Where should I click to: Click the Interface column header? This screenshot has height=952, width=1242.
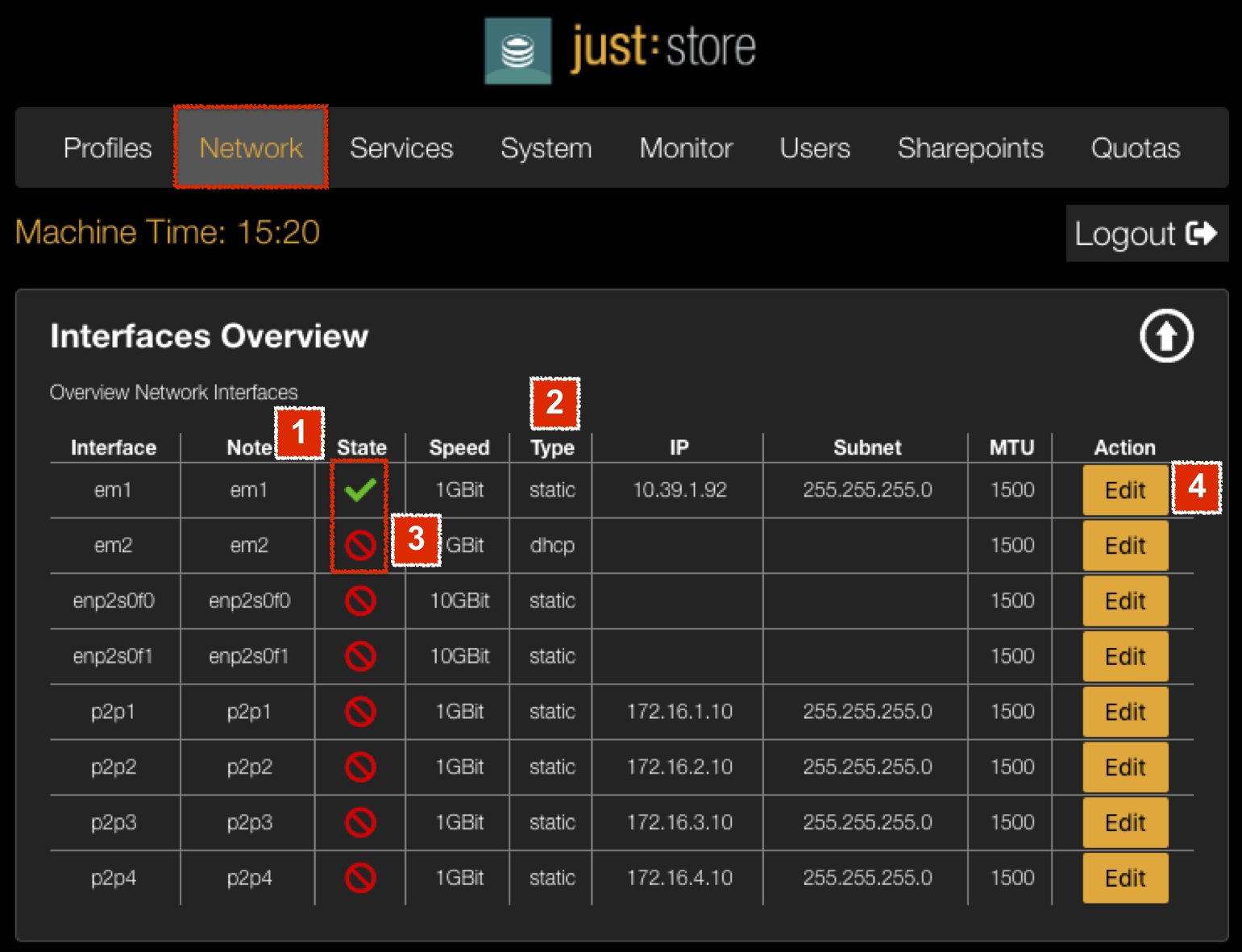coord(114,447)
